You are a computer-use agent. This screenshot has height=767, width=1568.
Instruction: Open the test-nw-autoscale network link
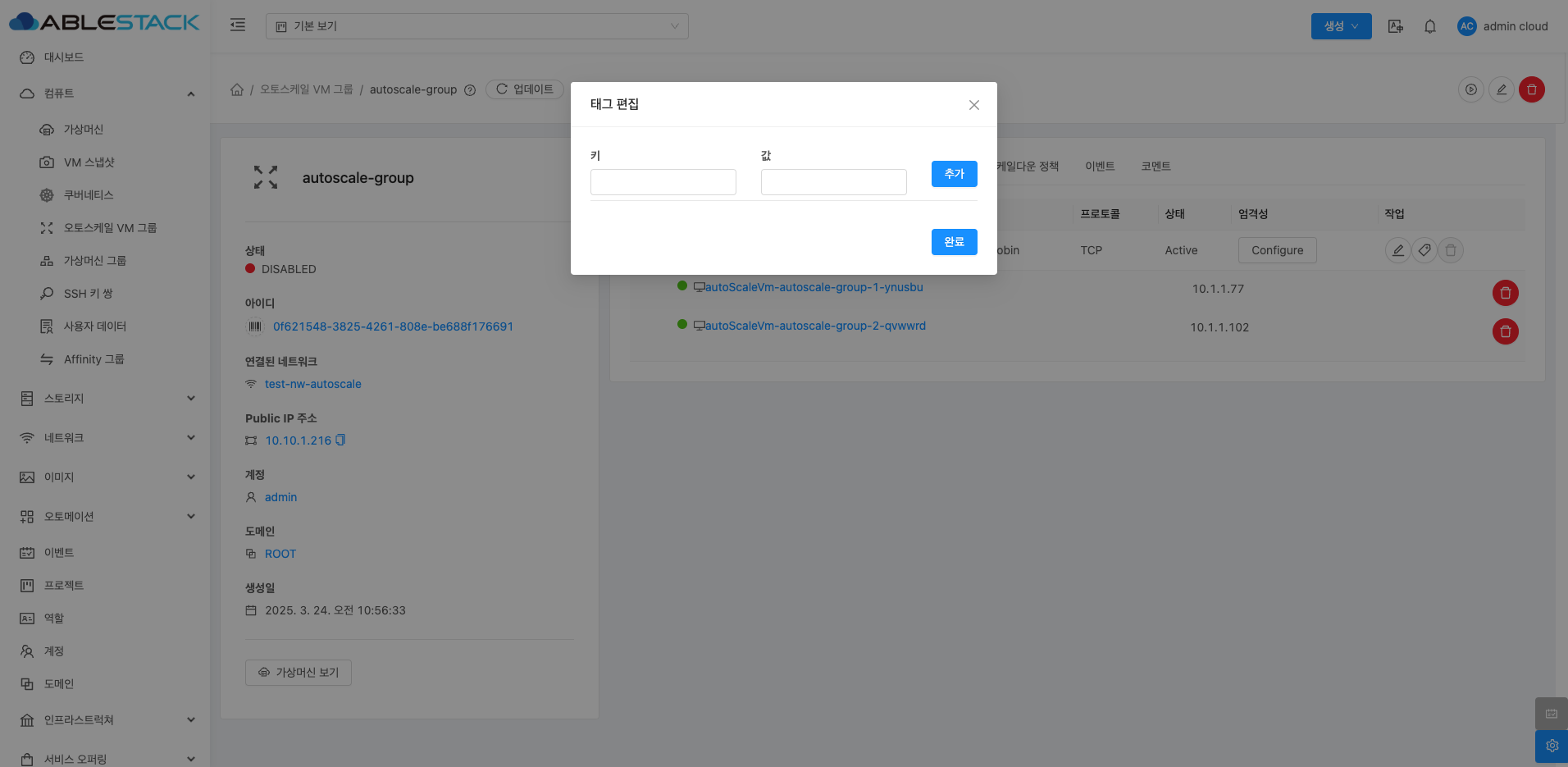tap(313, 384)
